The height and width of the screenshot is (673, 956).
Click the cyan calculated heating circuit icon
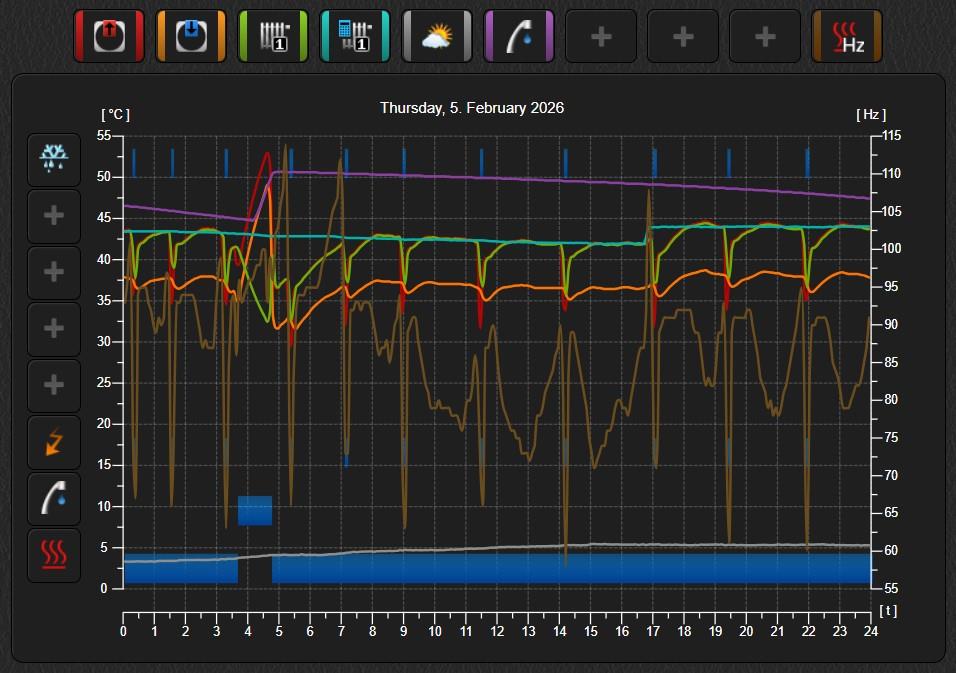pyautogui.click(x=354, y=37)
